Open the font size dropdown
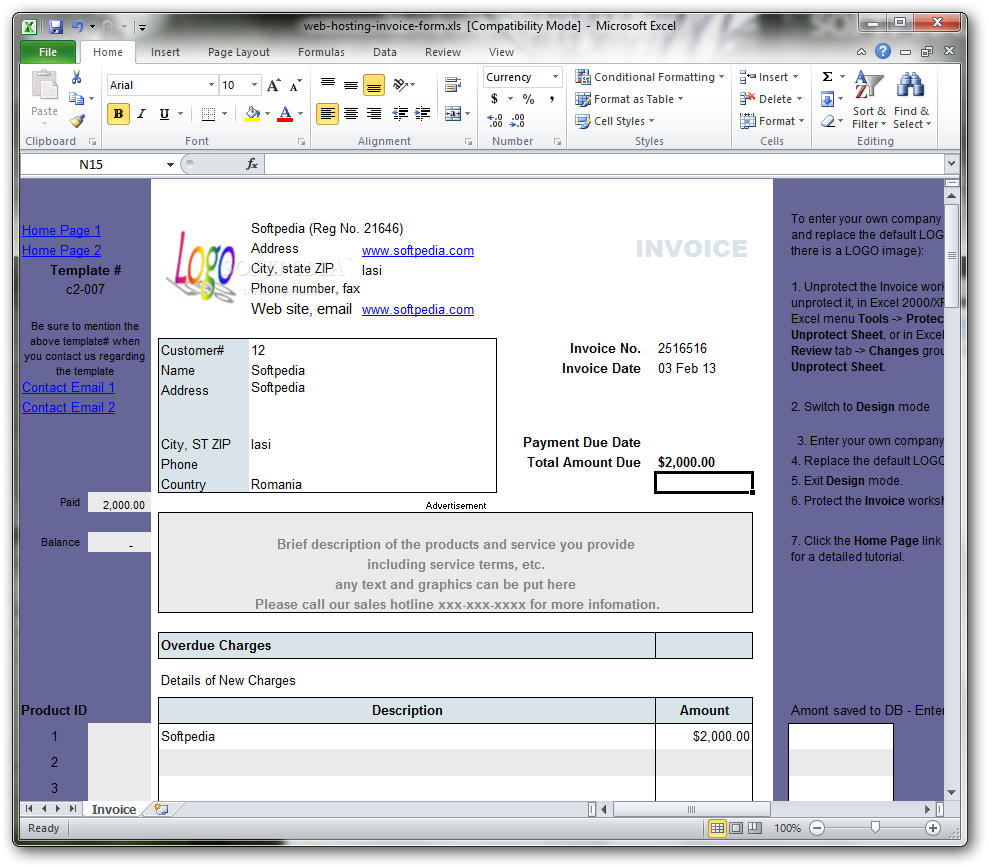Viewport: 988px width, 867px height. point(255,85)
